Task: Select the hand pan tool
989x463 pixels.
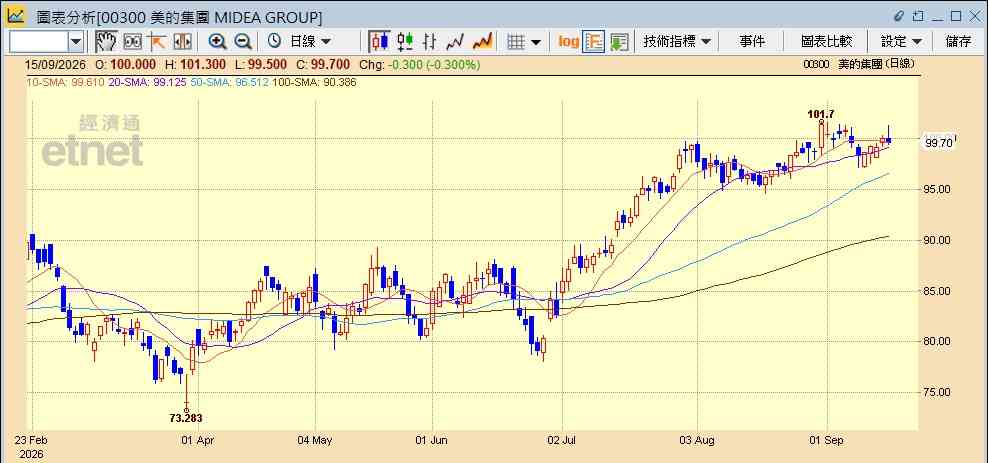Action: (x=106, y=42)
